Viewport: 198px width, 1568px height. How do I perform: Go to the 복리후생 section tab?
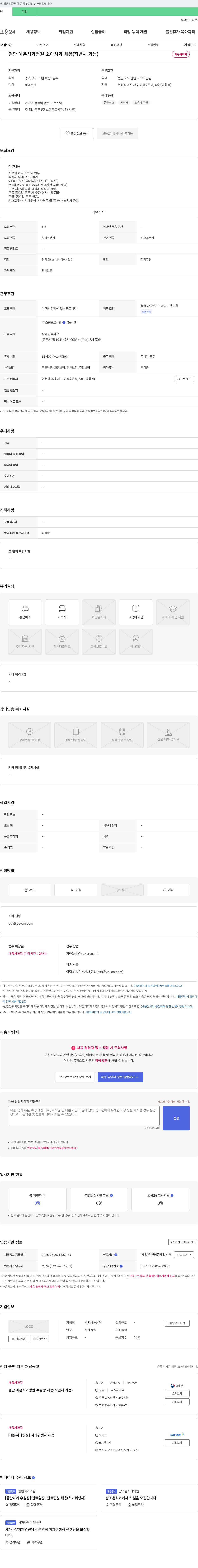116,45
